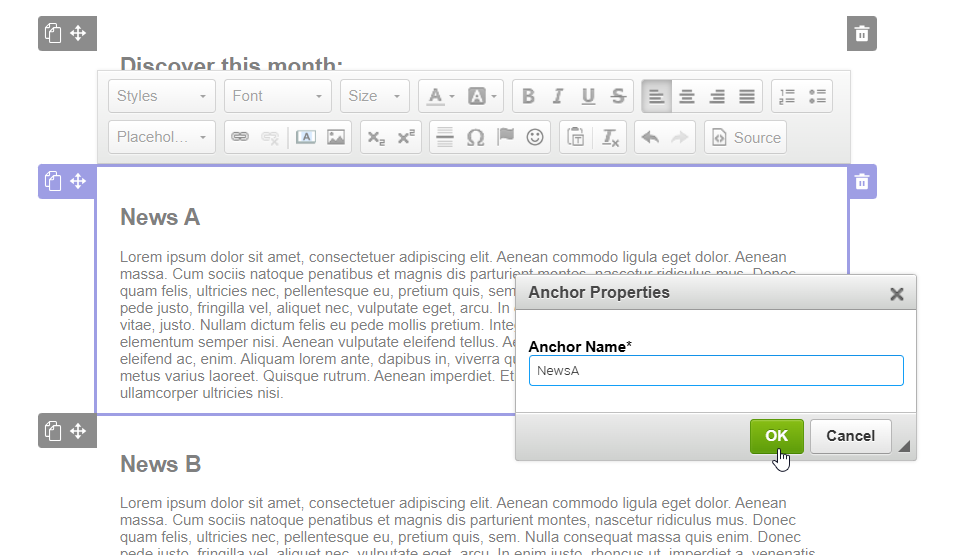Toggle italic formatting
This screenshot has width=969, height=555.
tap(558, 96)
